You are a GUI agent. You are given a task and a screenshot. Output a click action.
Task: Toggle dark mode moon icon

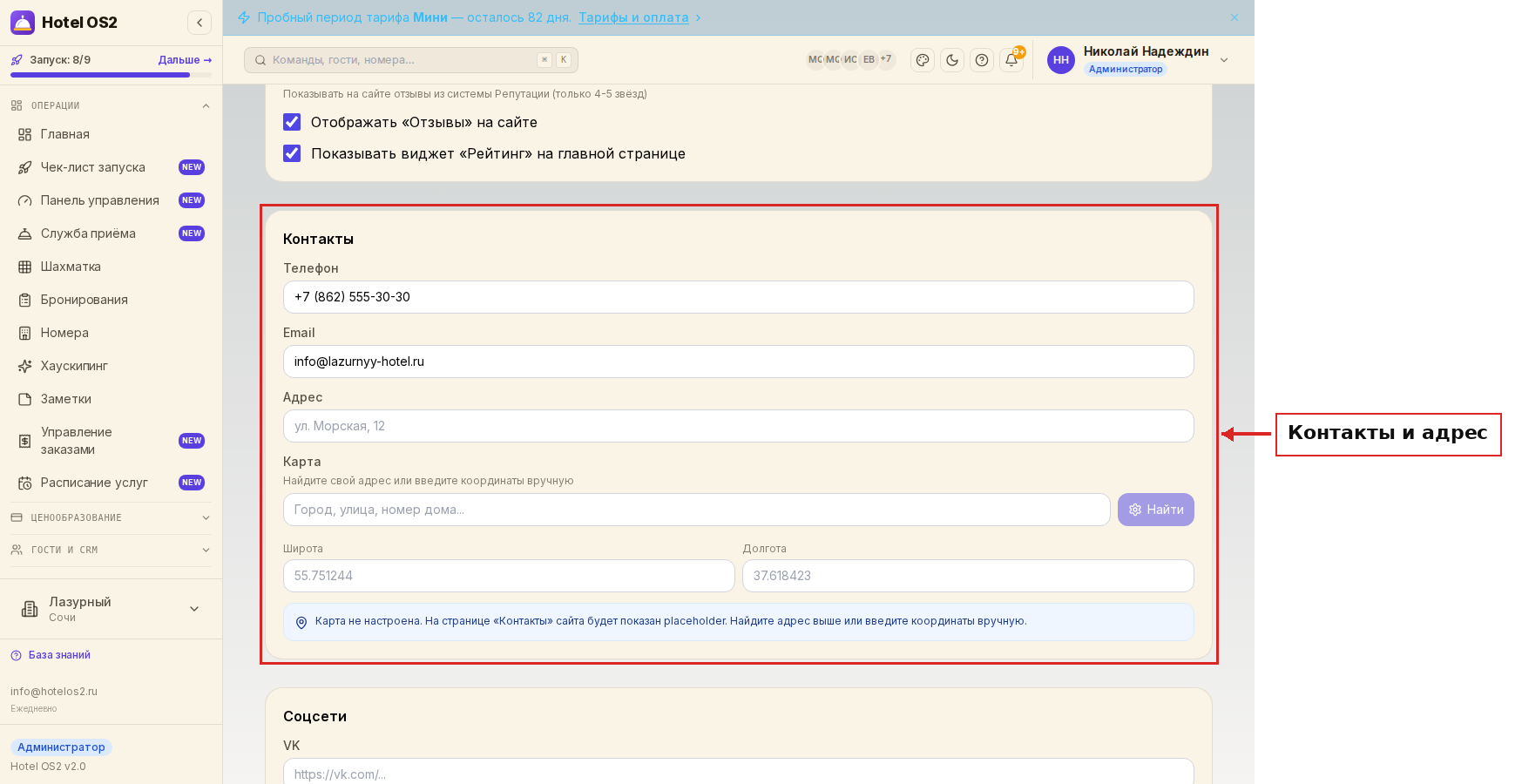pyautogui.click(x=952, y=60)
